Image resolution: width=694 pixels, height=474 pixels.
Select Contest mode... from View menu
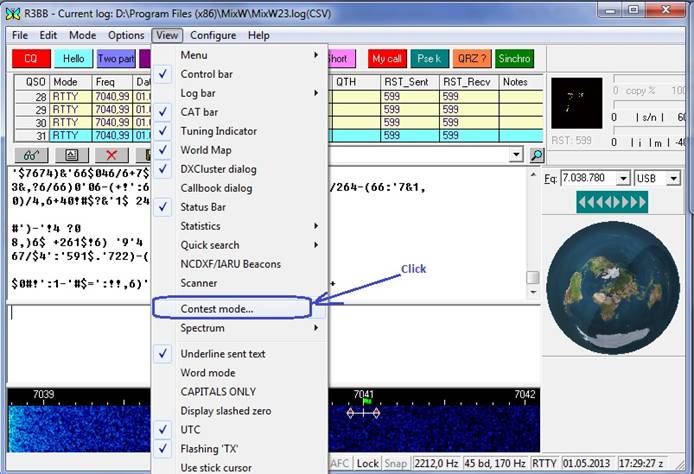217,309
